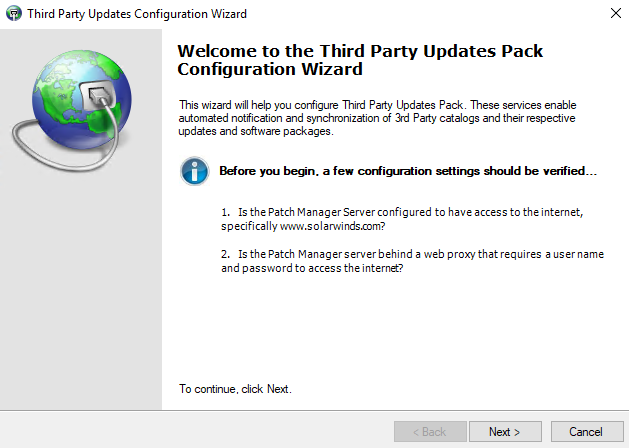
Task: Cancel the configuration wizard
Action: pyautogui.click(x=585, y=432)
